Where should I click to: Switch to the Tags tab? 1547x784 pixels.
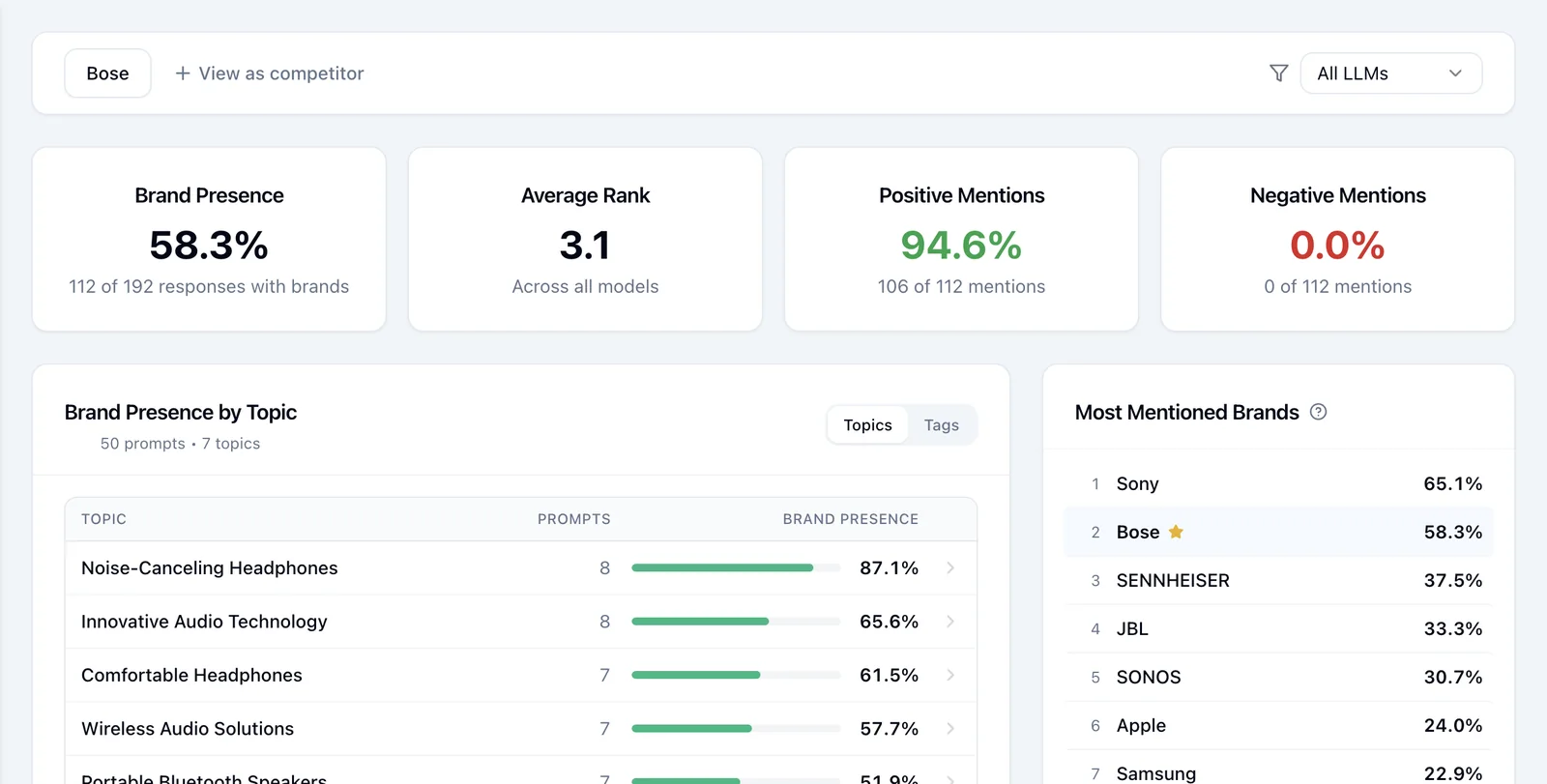[941, 425]
